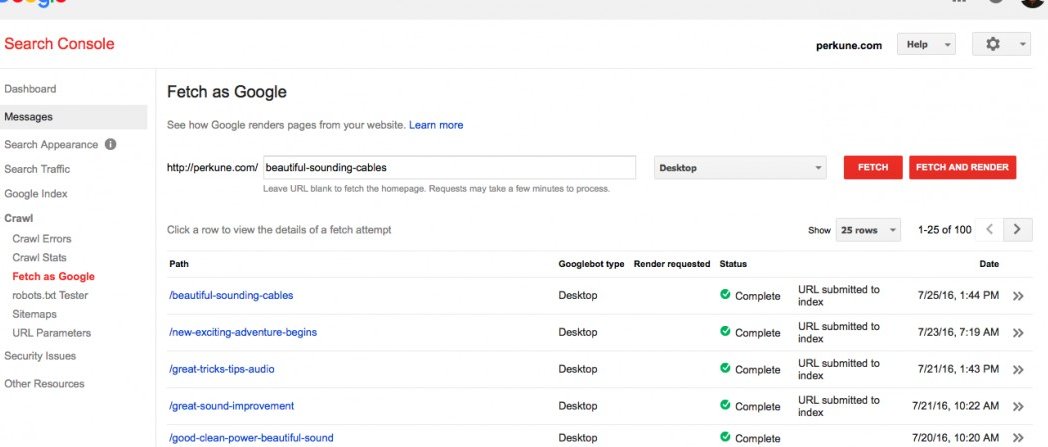This screenshot has height=447, width=1048.
Task: Click green Complete check for great-tricks-tips-audio
Action: click(x=725, y=368)
